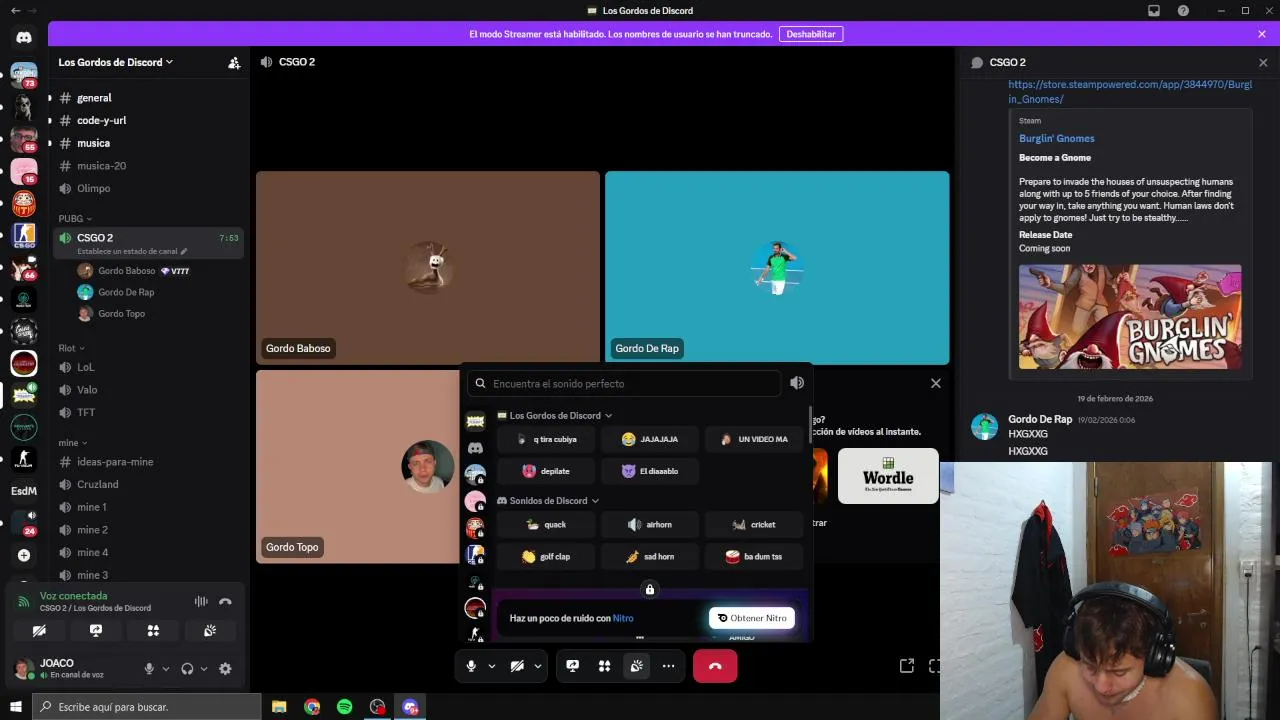Select Discord default sounds in soundboard sidebar
The image size is (1280, 720).
point(475,448)
